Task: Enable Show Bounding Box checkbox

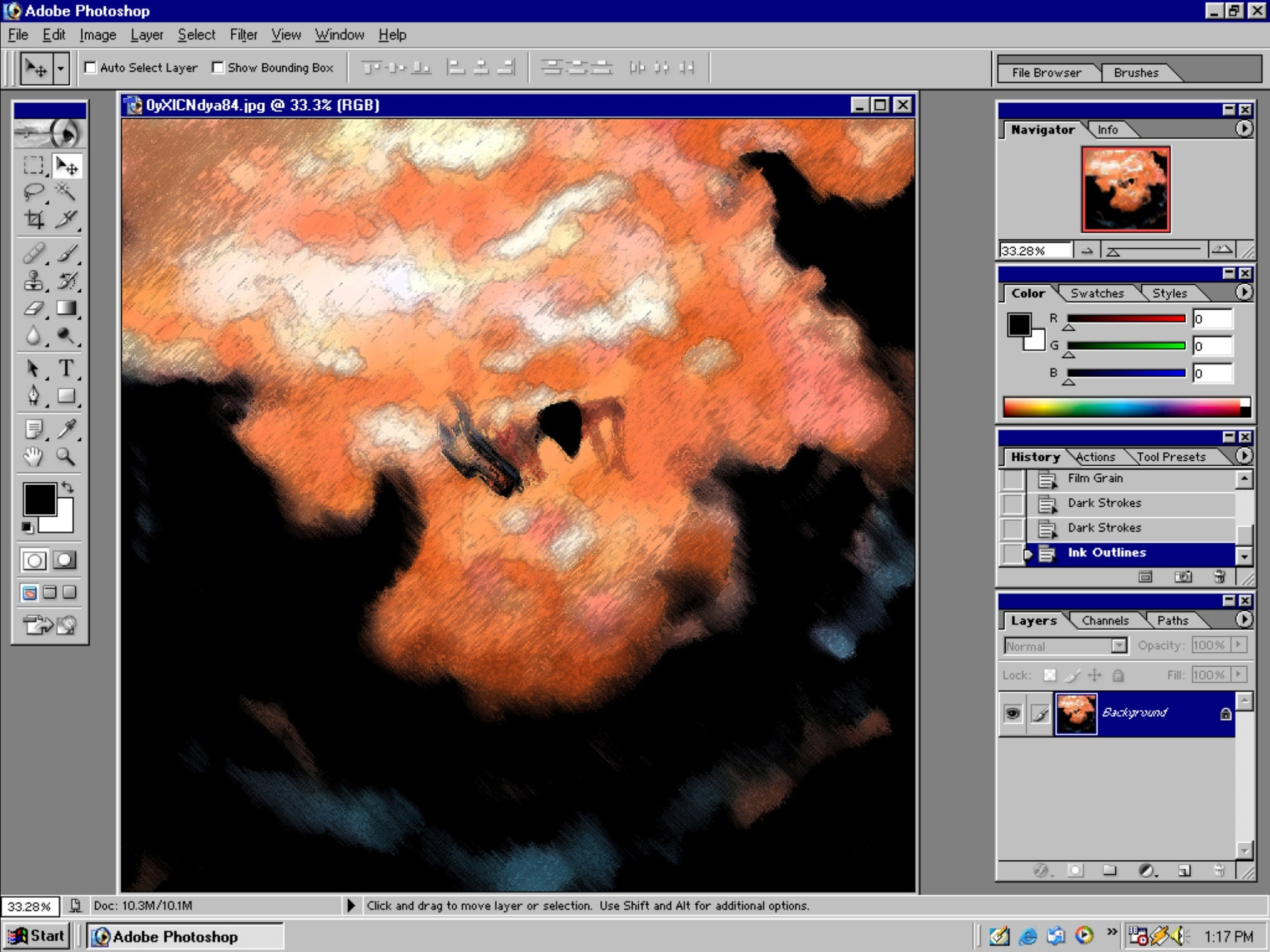Action: point(218,67)
